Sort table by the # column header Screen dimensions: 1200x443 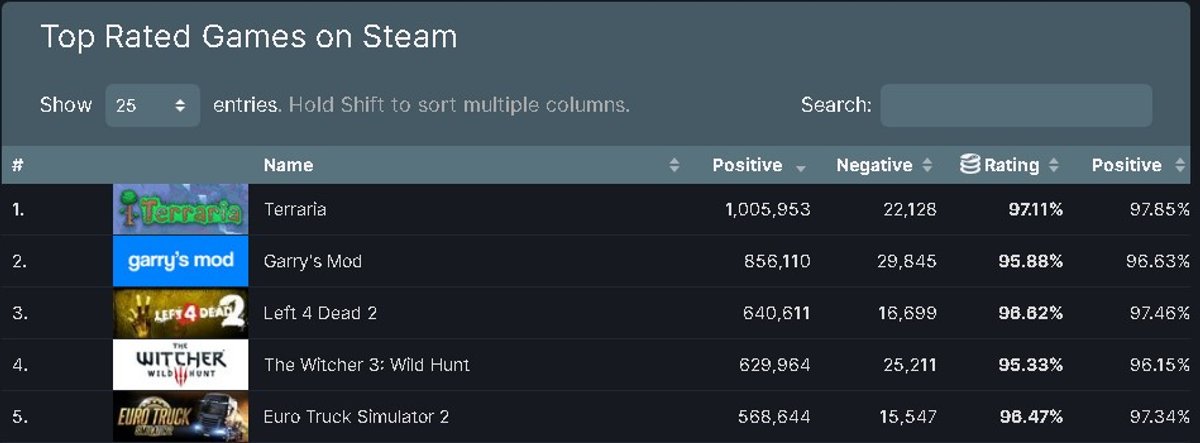click(x=17, y=165)
